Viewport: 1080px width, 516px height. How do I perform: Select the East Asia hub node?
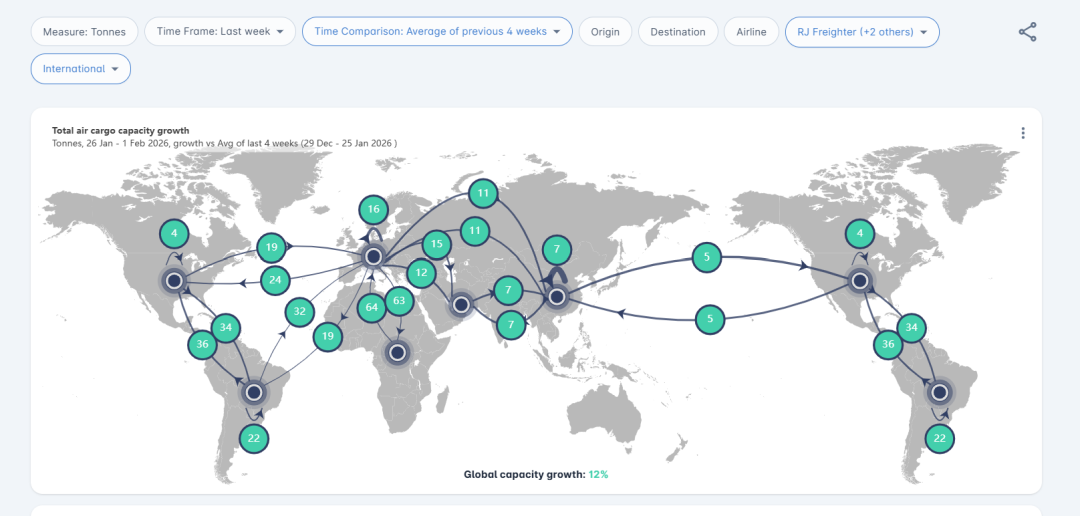pos(557,297)
